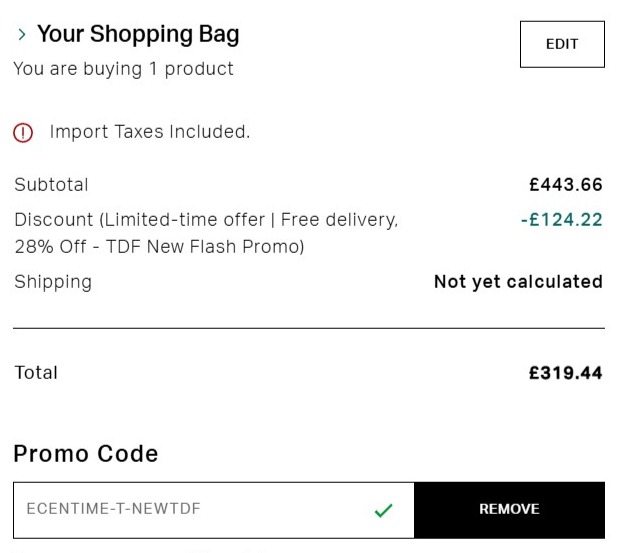The image size is (623, 553).
Task: Click the Your Shopping Bag heading
Action: click(x=138, y=35)
